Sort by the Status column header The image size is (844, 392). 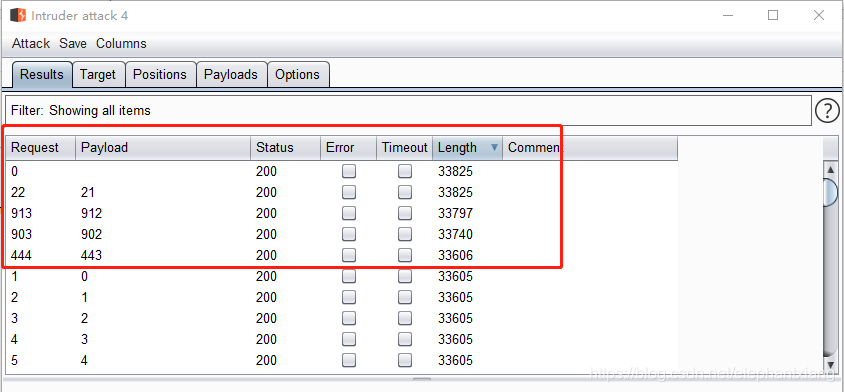(285, 148)
